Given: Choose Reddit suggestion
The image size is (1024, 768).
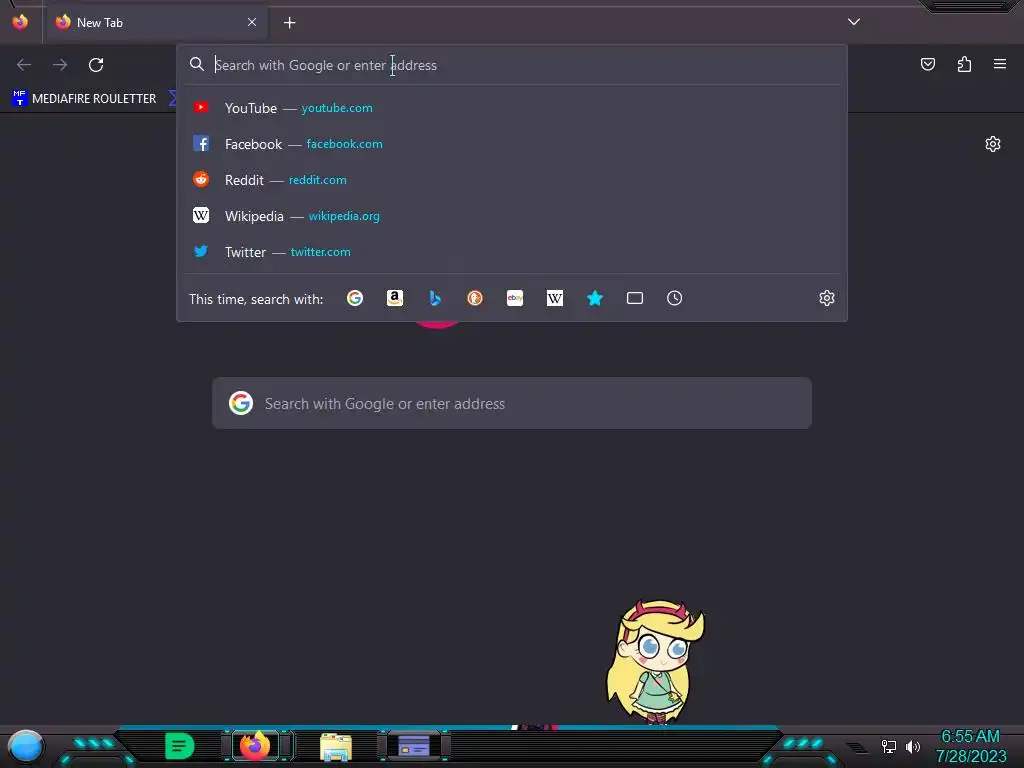Looking at the screenshot, I should [x=512, y=180].
